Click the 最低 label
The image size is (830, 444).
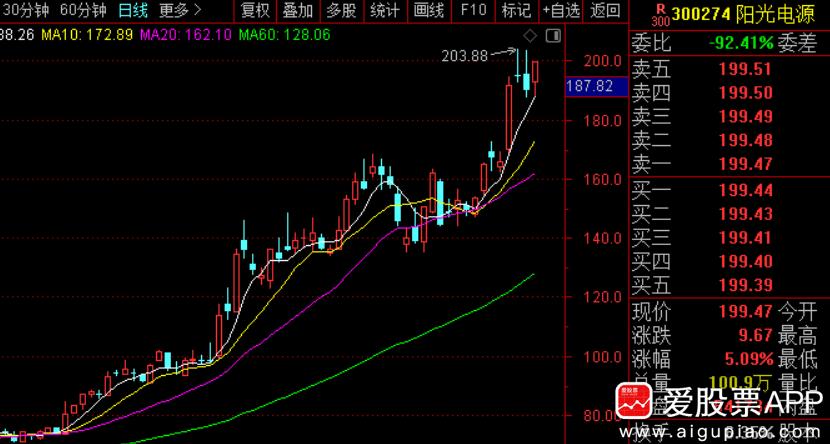[x=798, y=360]
